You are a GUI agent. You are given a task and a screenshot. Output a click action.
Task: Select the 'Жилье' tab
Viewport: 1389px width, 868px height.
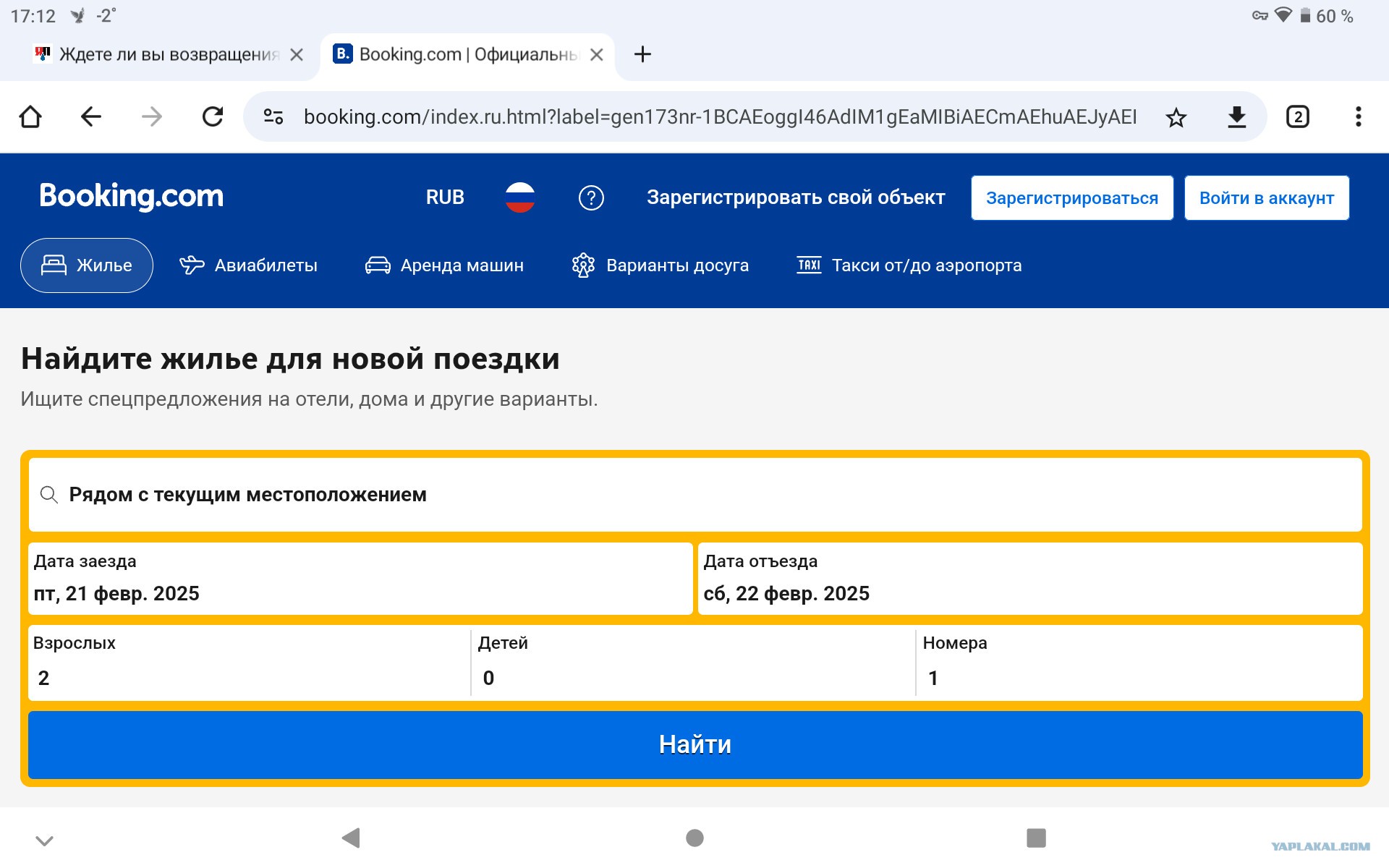click(x=87, y=265)
